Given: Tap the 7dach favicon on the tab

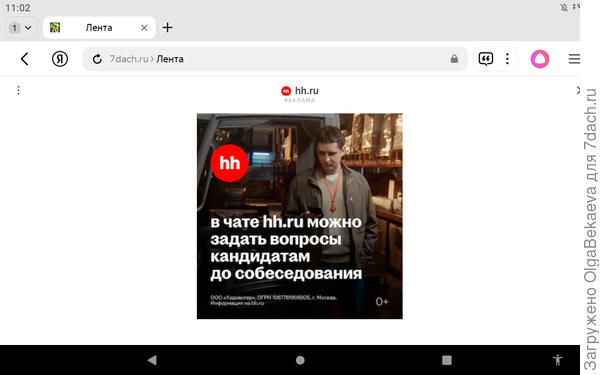Looking at the screenshot, I should coord(55,28).
